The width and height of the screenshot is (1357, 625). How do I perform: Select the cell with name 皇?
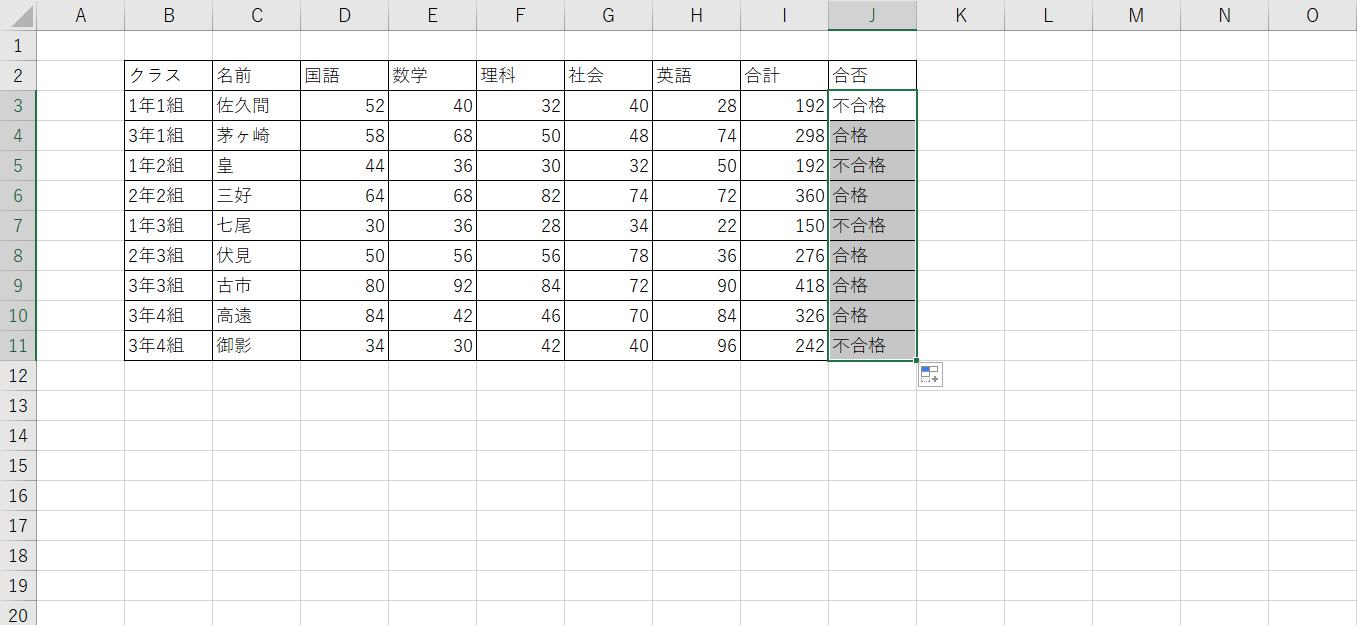click(x=256, y=165)
